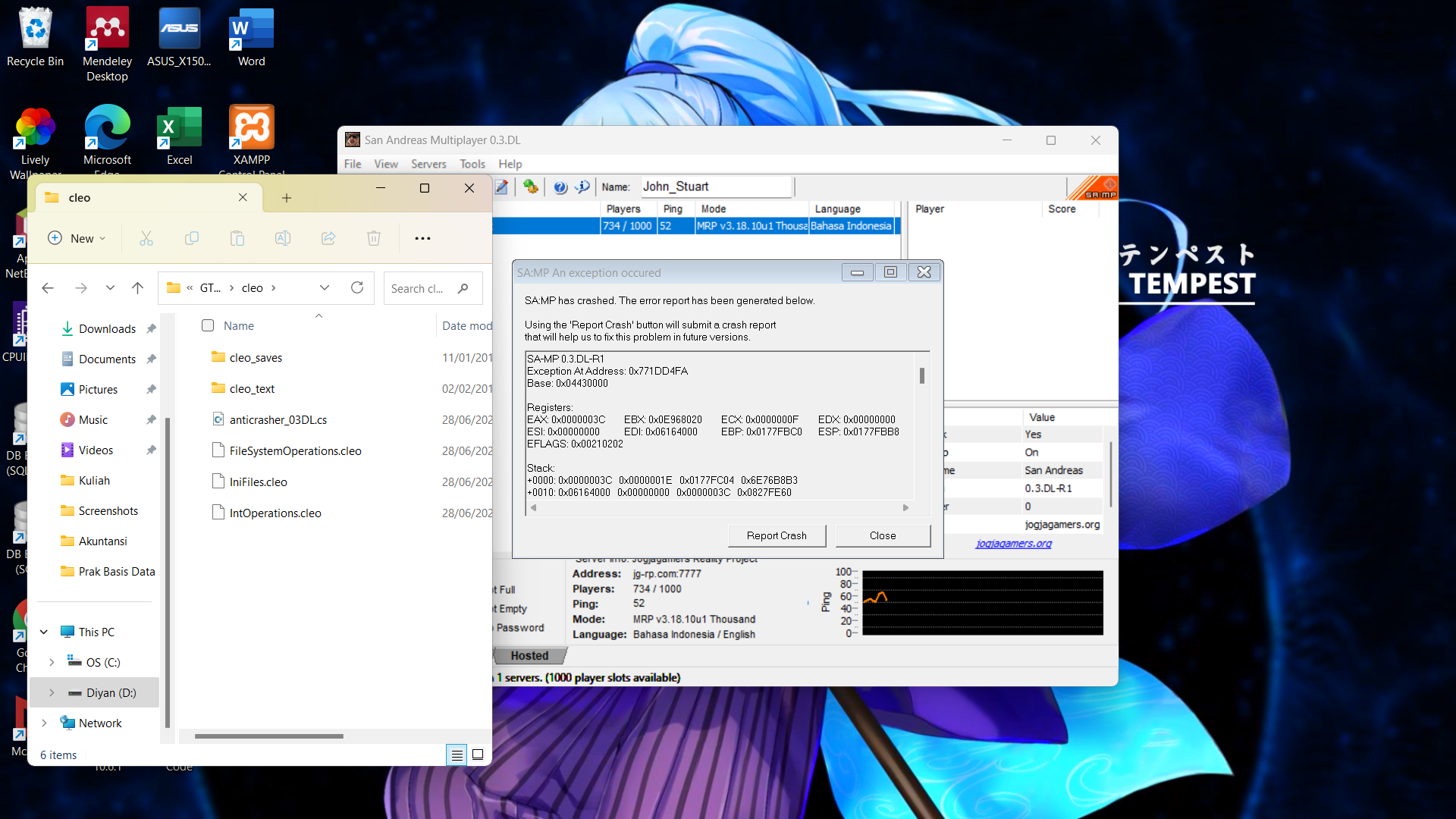Image resolution: width=1456 pixels, height=819 pixels.
Task: Click the about info bubble icon
Action: (x=582, y=187)
